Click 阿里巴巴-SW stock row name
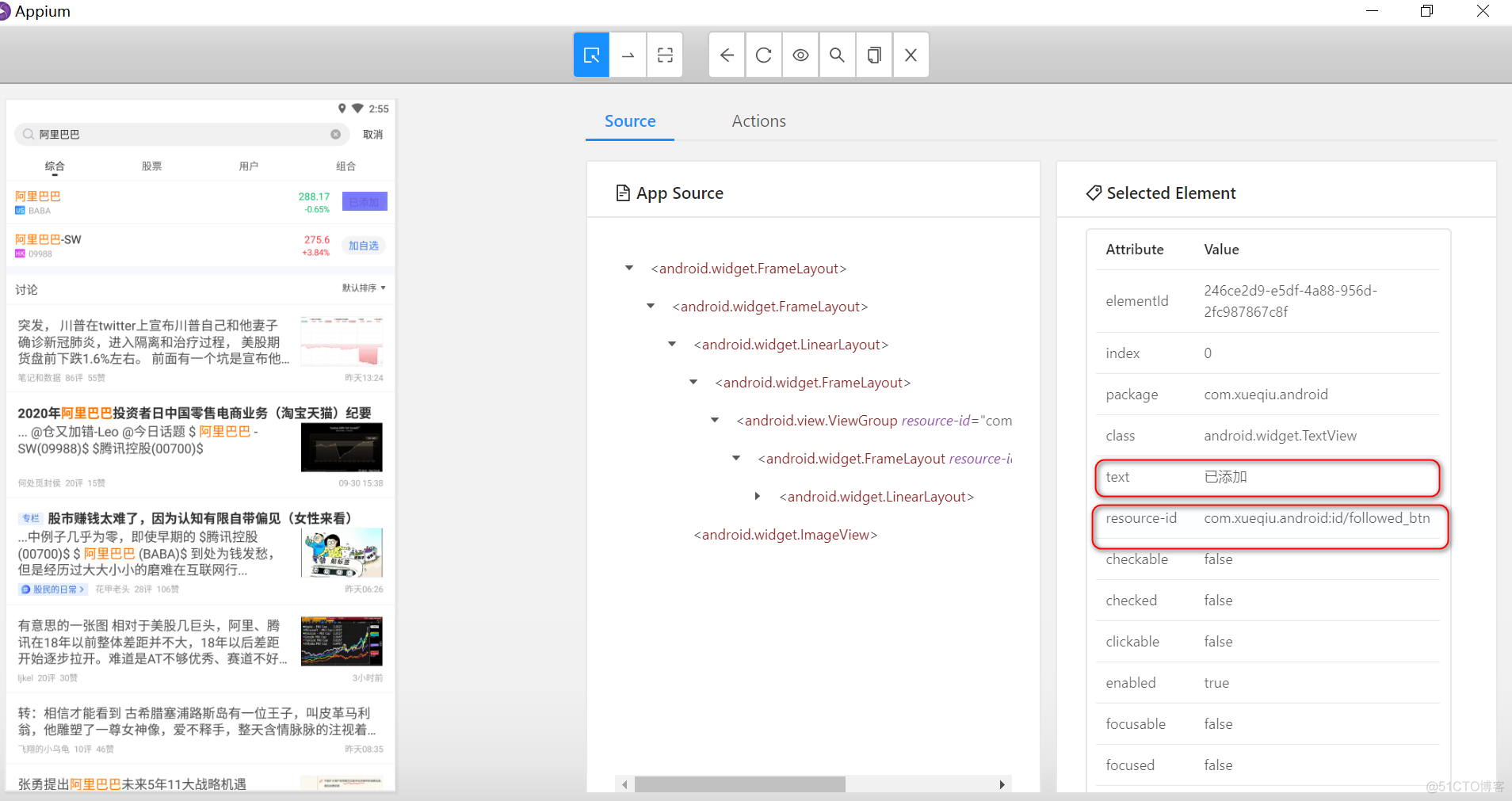Screen dimensions: 1512x801 pyautogui.click(x=48, y=239)
